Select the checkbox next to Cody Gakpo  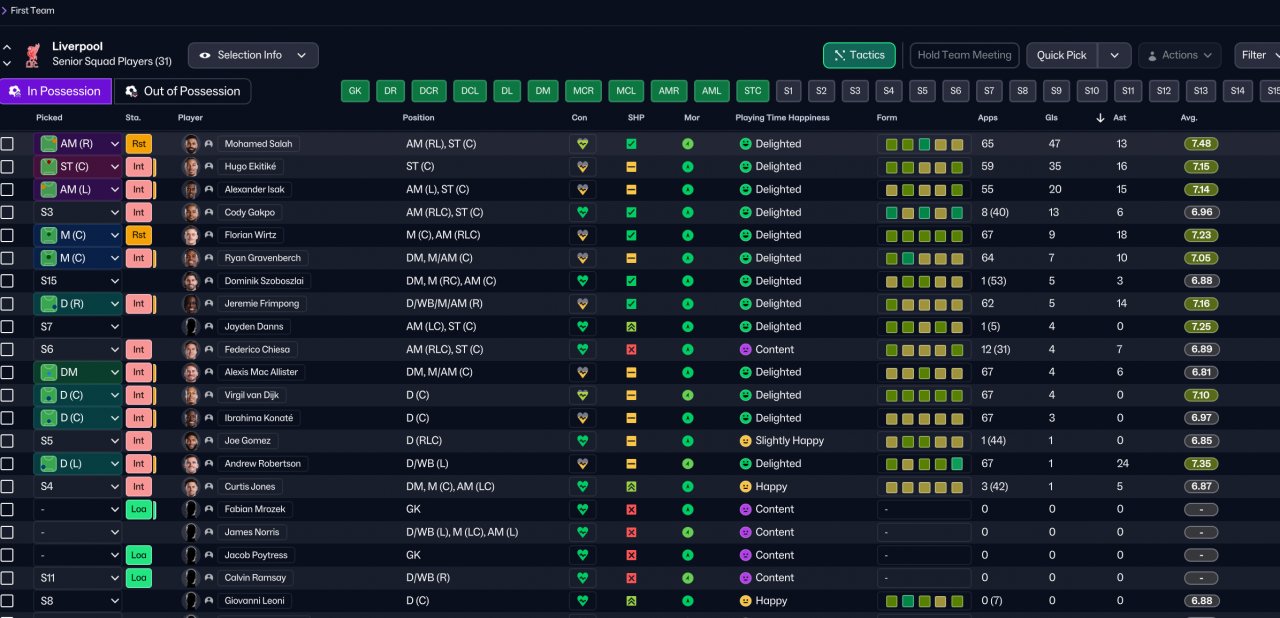pos(8,212)
